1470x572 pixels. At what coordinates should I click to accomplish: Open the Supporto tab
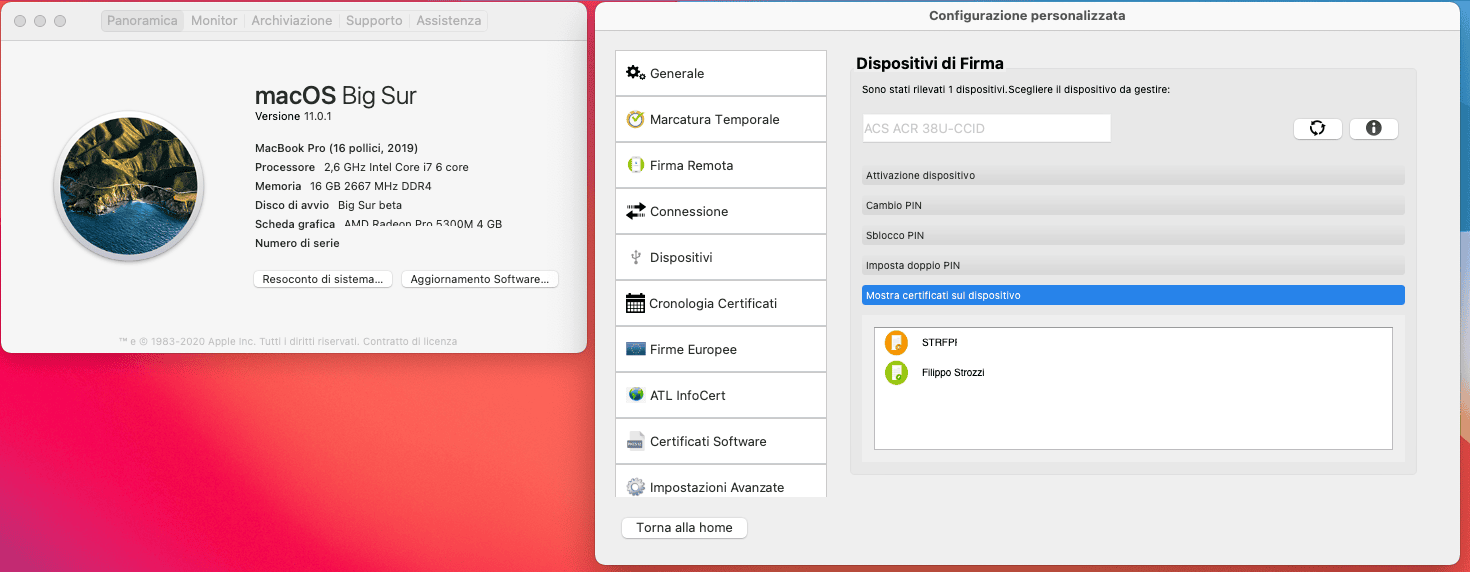coord(374,20)
